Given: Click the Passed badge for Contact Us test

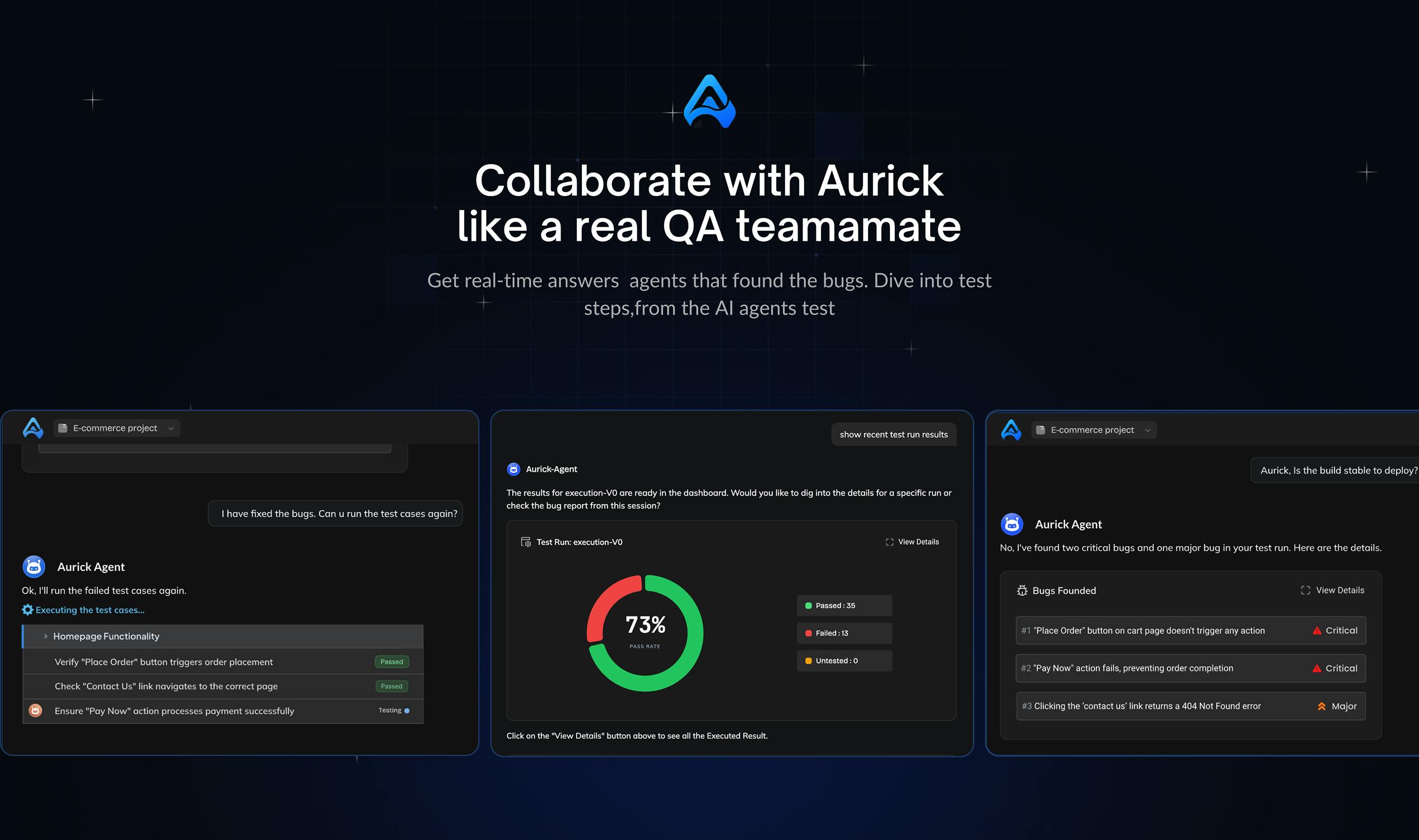Looking at the screenshot, I should click(x=391, y=686).
